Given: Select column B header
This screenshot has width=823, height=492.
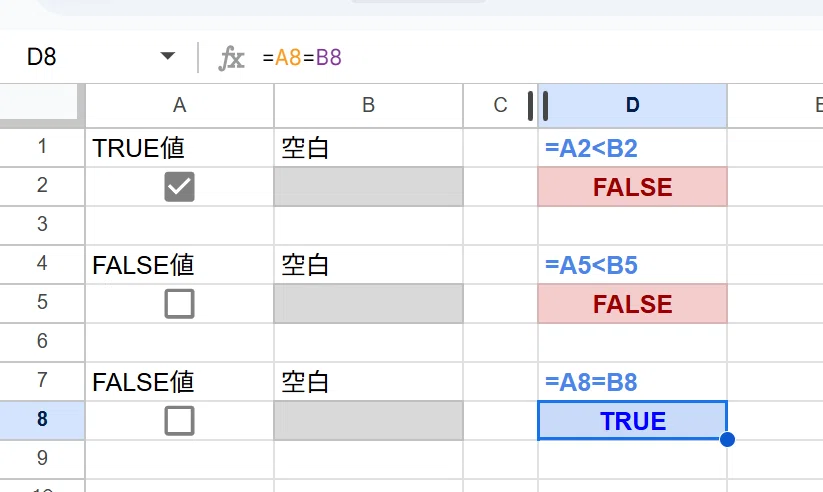Looking at the screenshot, I should click(x=368, y=105).
